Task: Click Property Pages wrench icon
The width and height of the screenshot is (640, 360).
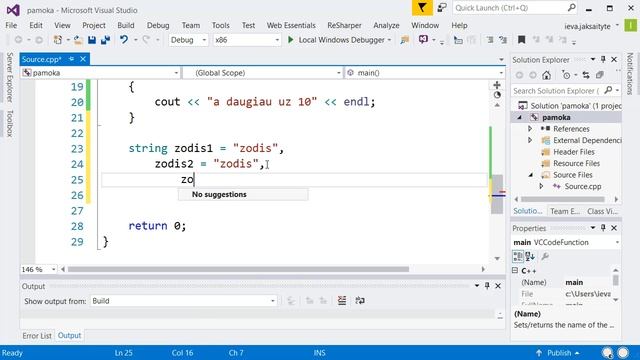Action: [545, 256]
